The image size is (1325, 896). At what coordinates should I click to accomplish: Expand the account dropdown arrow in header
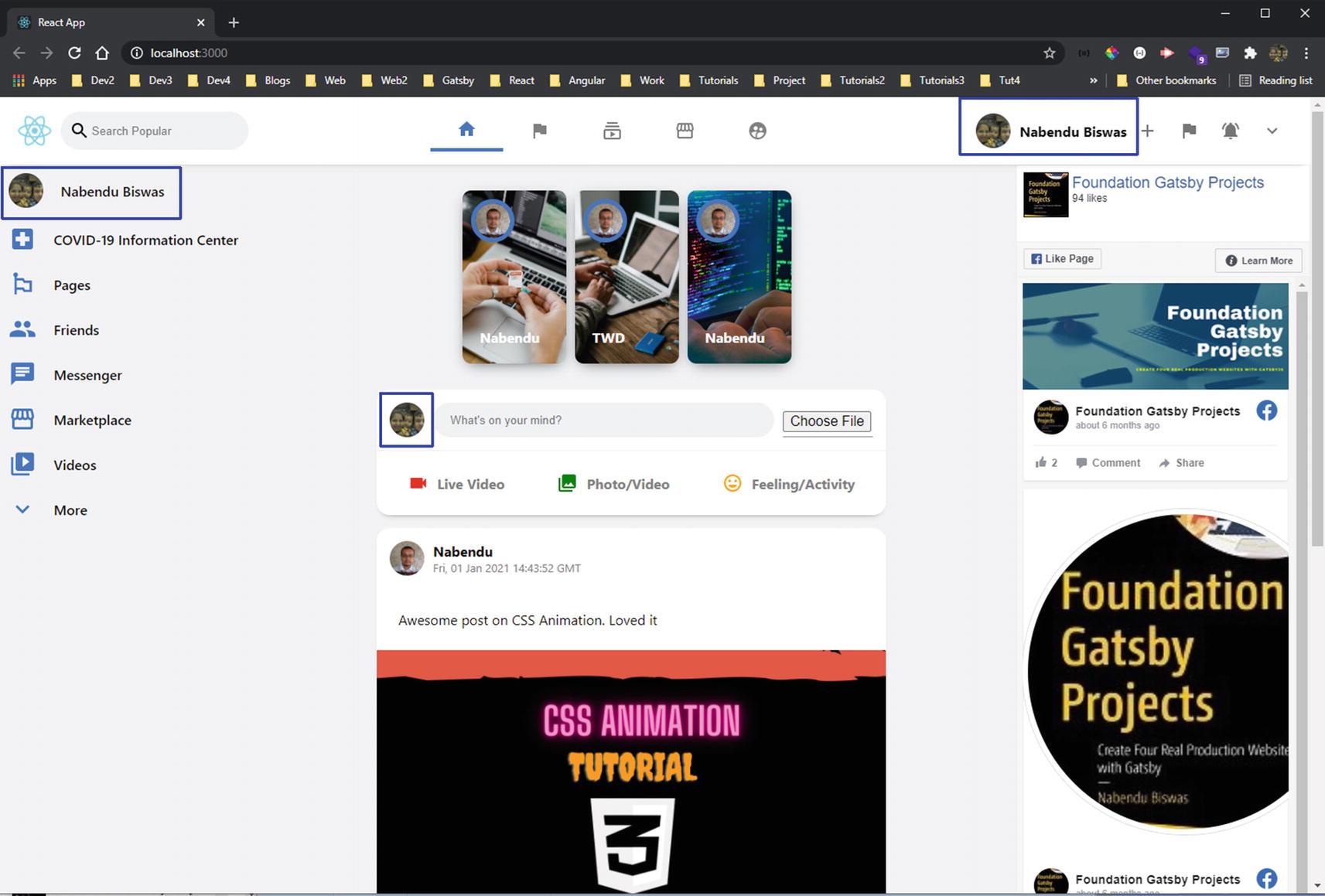1272,131
